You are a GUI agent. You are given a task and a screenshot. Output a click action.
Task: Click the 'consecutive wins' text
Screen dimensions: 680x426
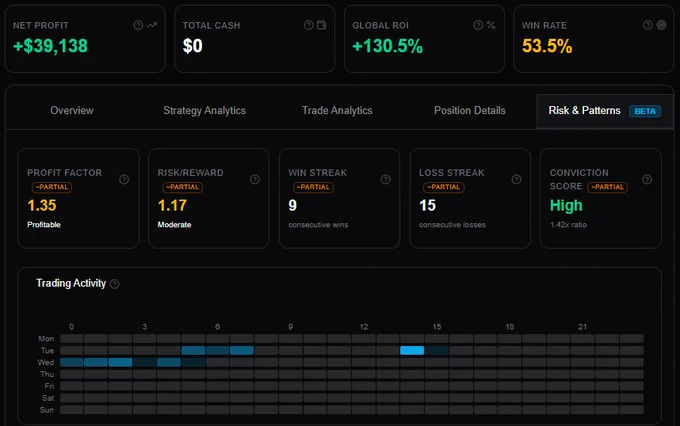(318, 225)
